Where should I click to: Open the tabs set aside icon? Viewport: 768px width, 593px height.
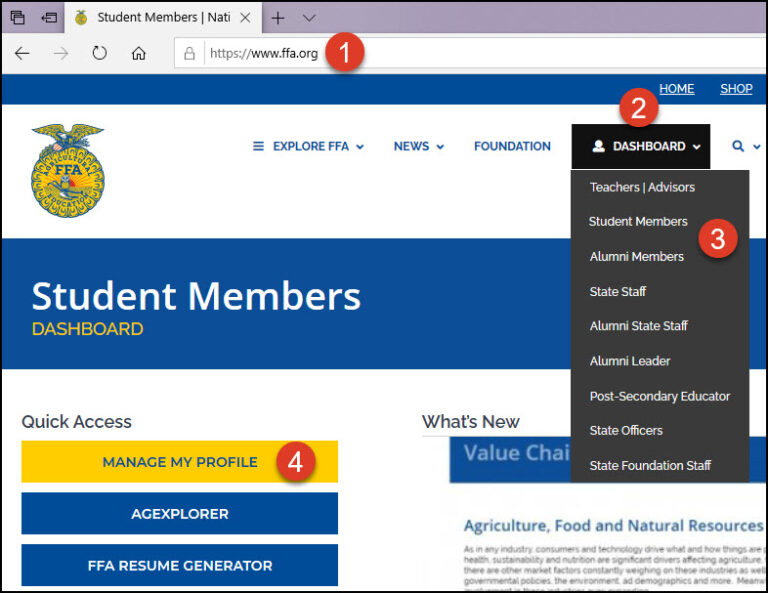tap(18, 18)
